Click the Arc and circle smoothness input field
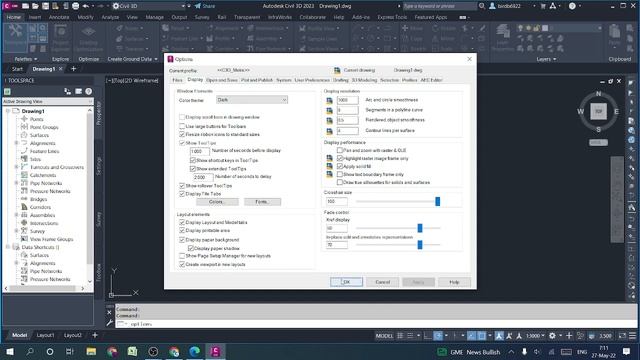The height and width of the screenshot is (360, 640). (347, 100)
